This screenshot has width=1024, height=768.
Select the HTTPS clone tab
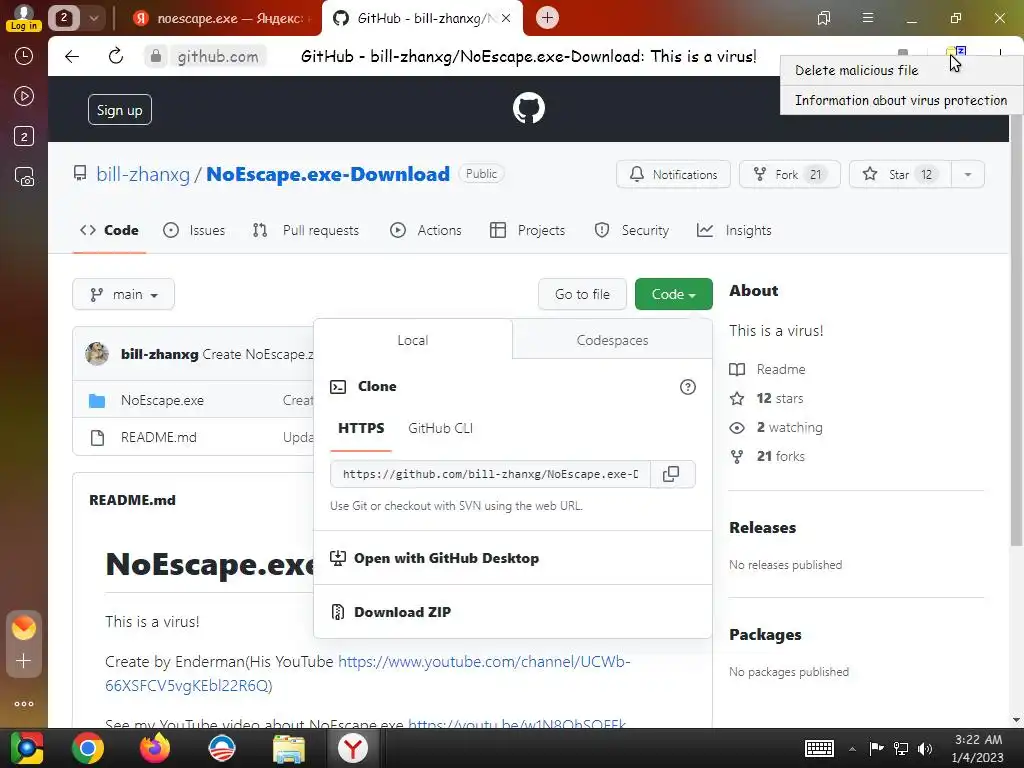(361, 428)
